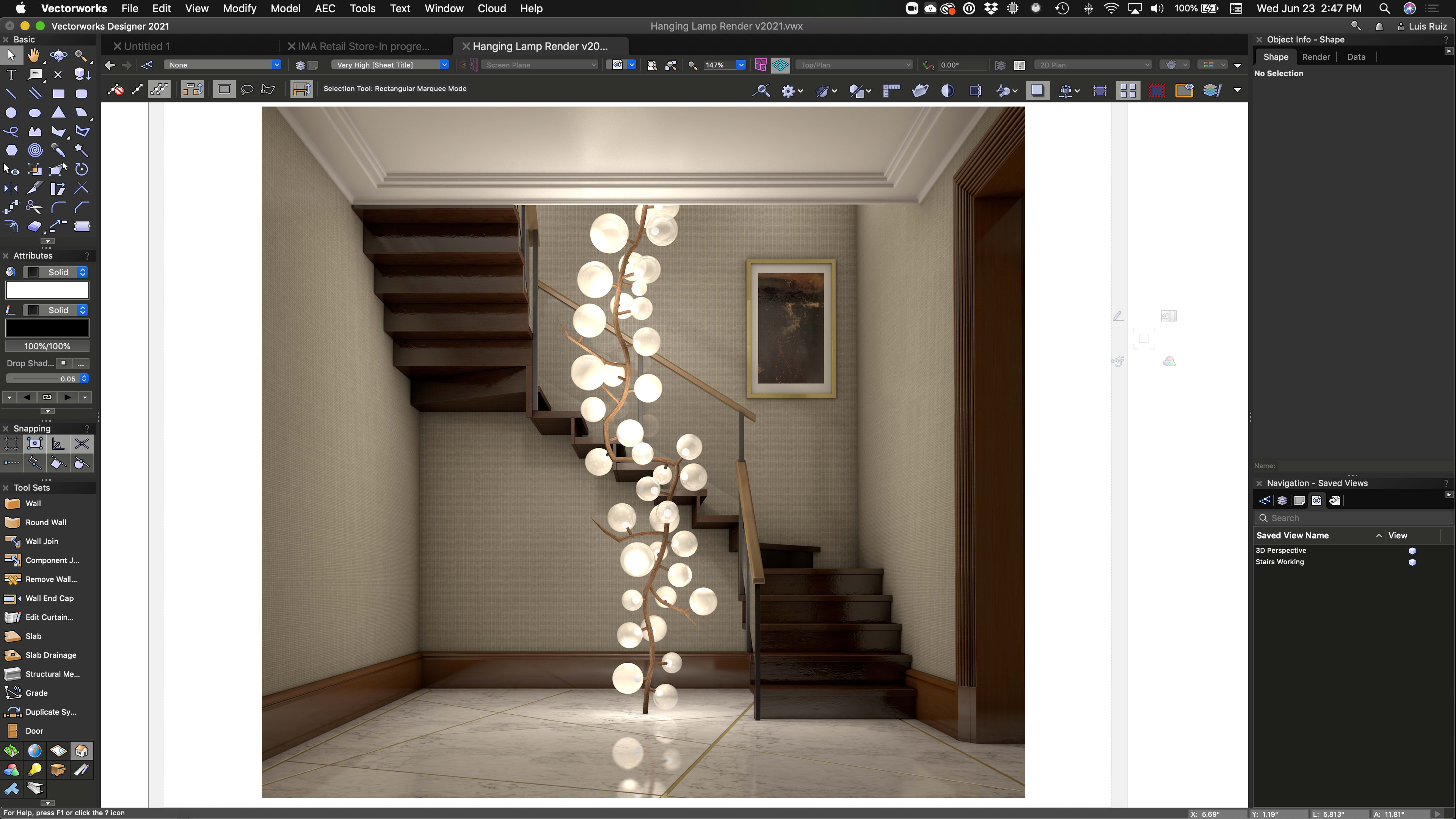This screenshot has width=1456, height=819.
Task: Select the Rectangle tool
Action: point(58,93)
